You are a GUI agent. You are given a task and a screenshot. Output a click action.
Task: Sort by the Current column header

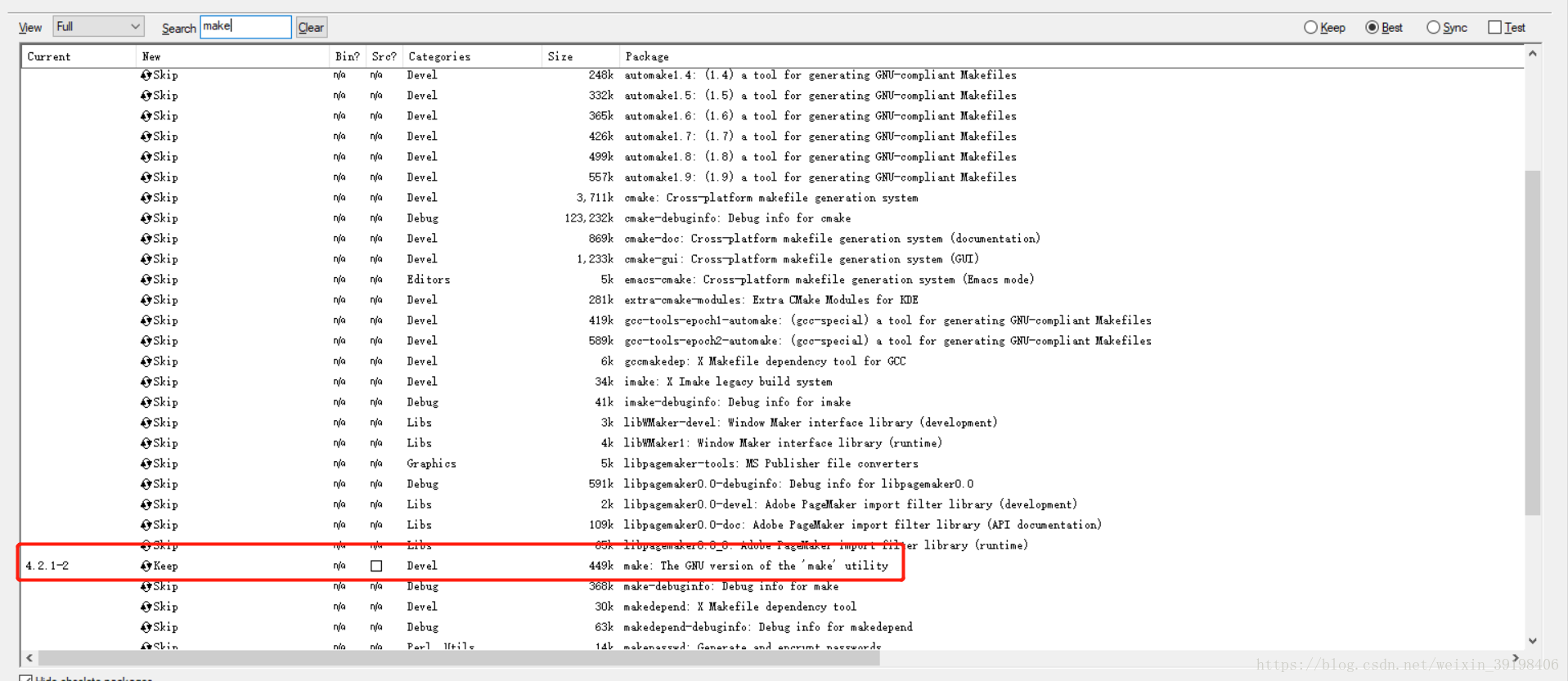(79, 56)
